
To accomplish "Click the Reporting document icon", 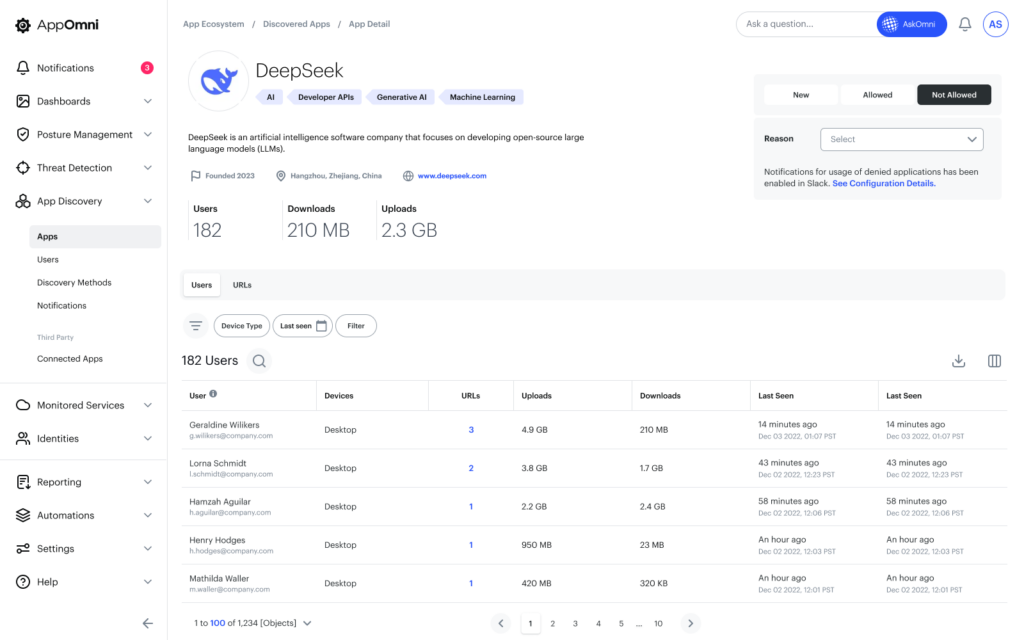I will tap(23, 482).
